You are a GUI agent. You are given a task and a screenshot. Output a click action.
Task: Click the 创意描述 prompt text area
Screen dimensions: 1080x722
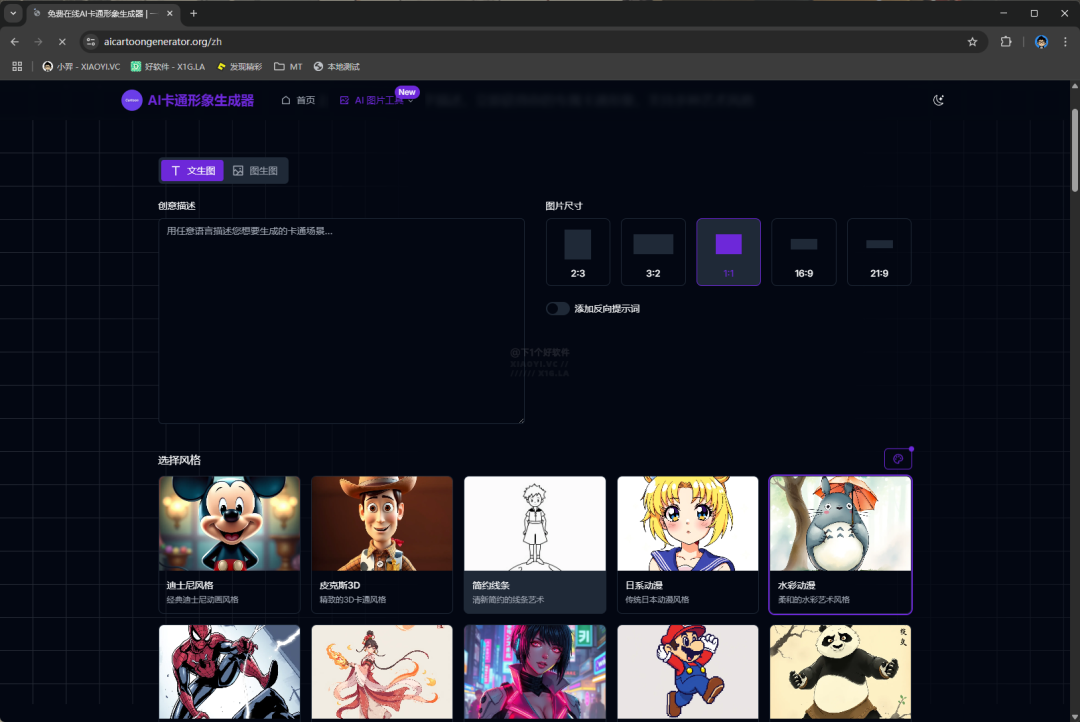tap(341, 320)
